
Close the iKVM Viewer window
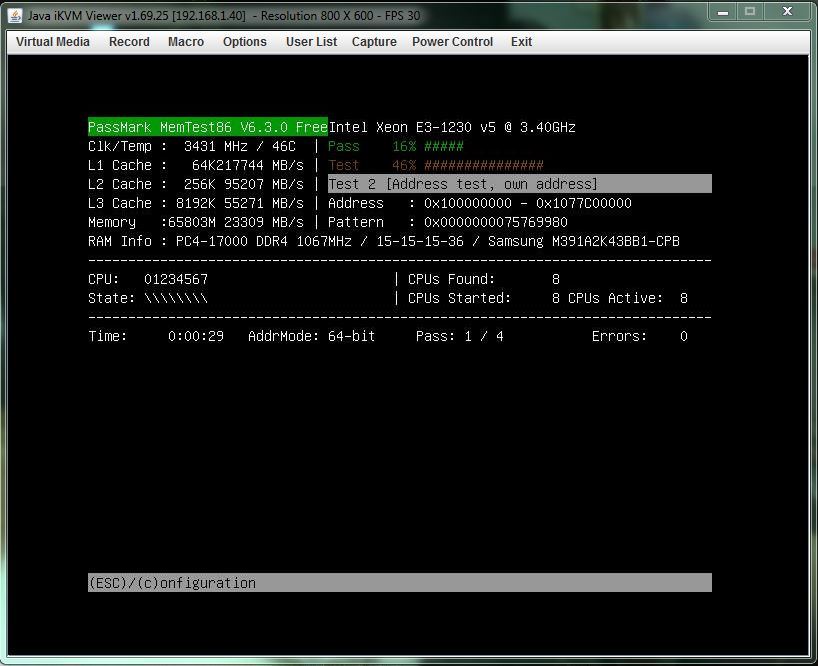pos(788,11)
